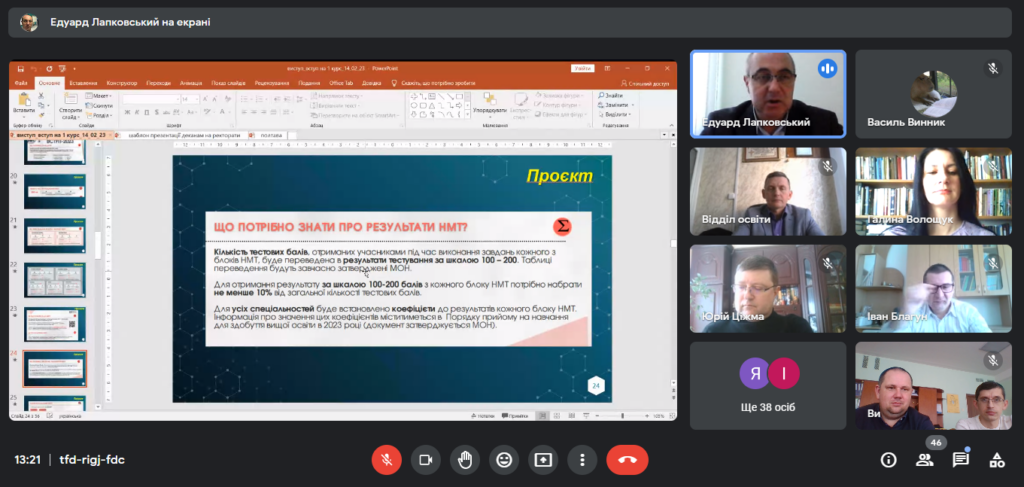Image resolution: width=1024 pixels, height=487 pixels.
Task: Raise your hand in the meeting
Action: click(465, 459)
